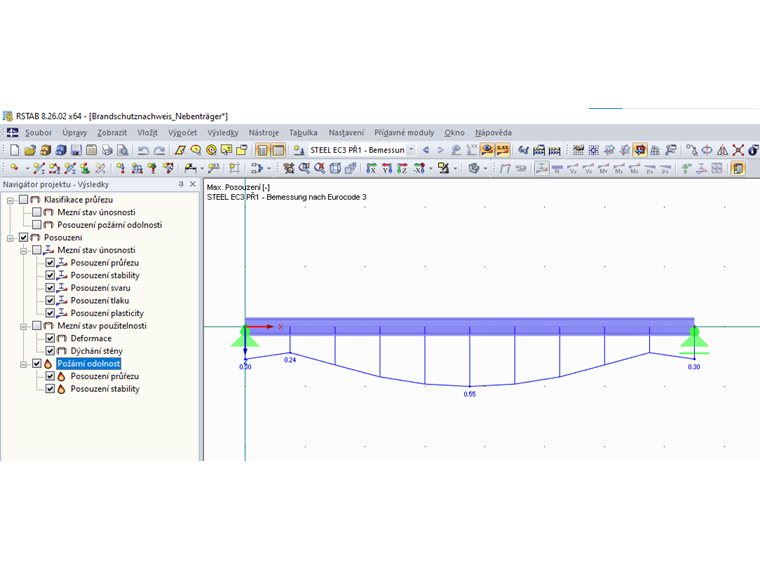Image resolution: width=760 pixels, height=570 pixels.
Task: Open the Nástroje menu
Action: point(264,132)
